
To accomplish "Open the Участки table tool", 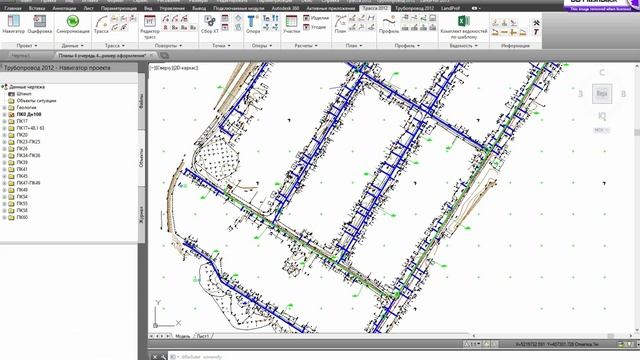I will (x=291, y=24).
